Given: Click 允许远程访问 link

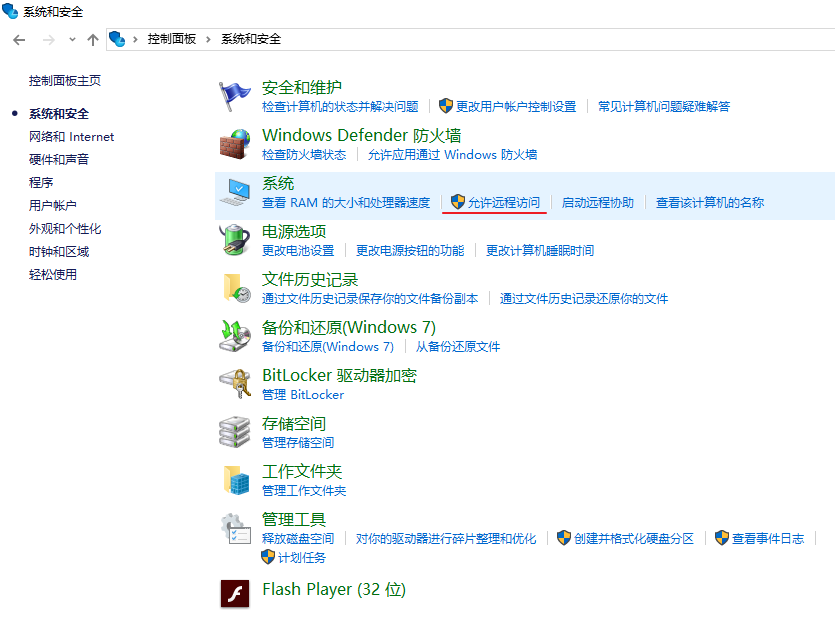Looking at the screenshot, I should click(x=504, y=202).
